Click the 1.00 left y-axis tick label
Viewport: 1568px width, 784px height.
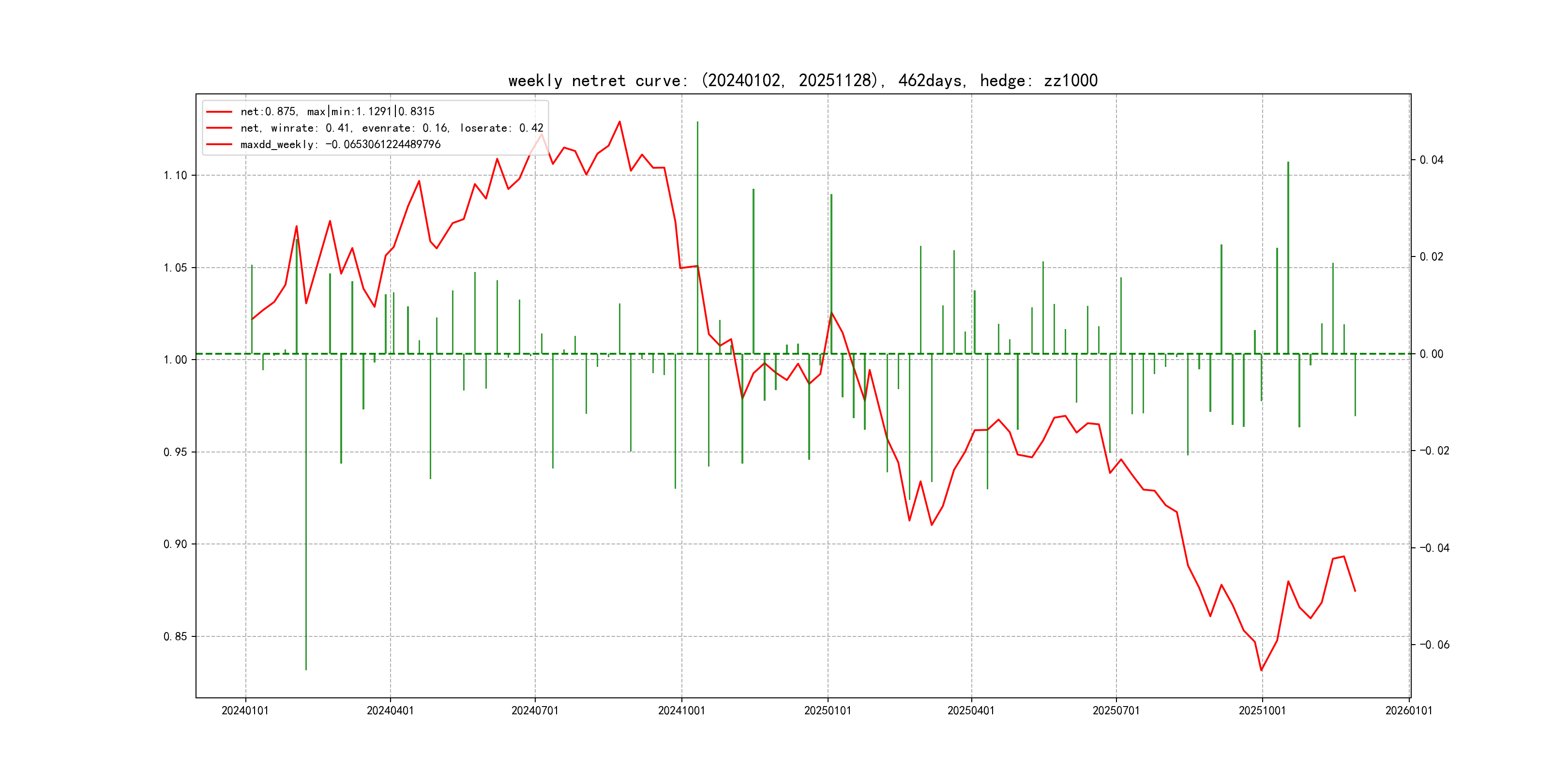pos(175,361)
